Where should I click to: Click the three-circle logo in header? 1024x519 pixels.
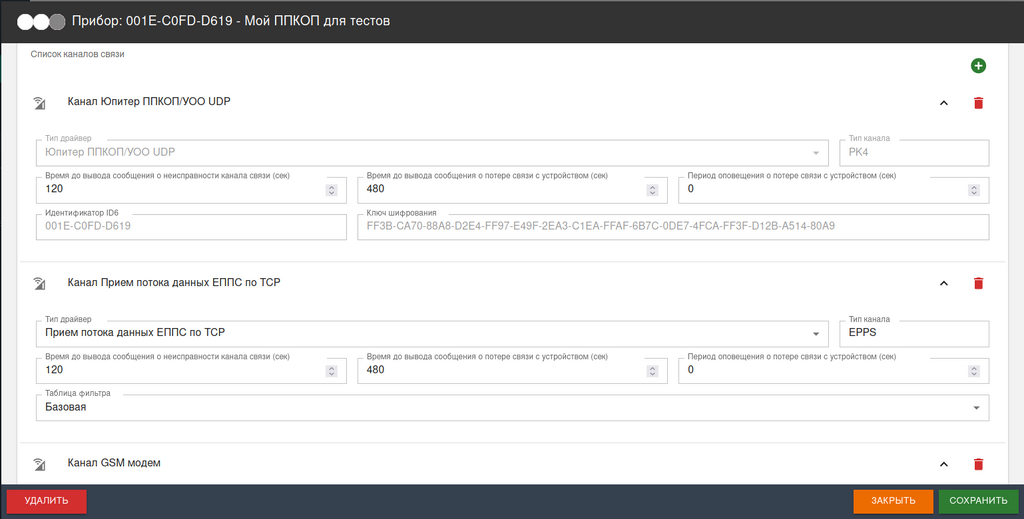41,21
